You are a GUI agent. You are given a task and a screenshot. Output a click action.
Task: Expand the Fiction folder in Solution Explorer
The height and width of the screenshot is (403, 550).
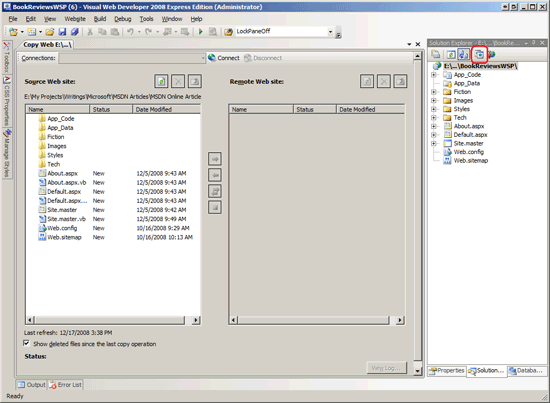point(434,92)
